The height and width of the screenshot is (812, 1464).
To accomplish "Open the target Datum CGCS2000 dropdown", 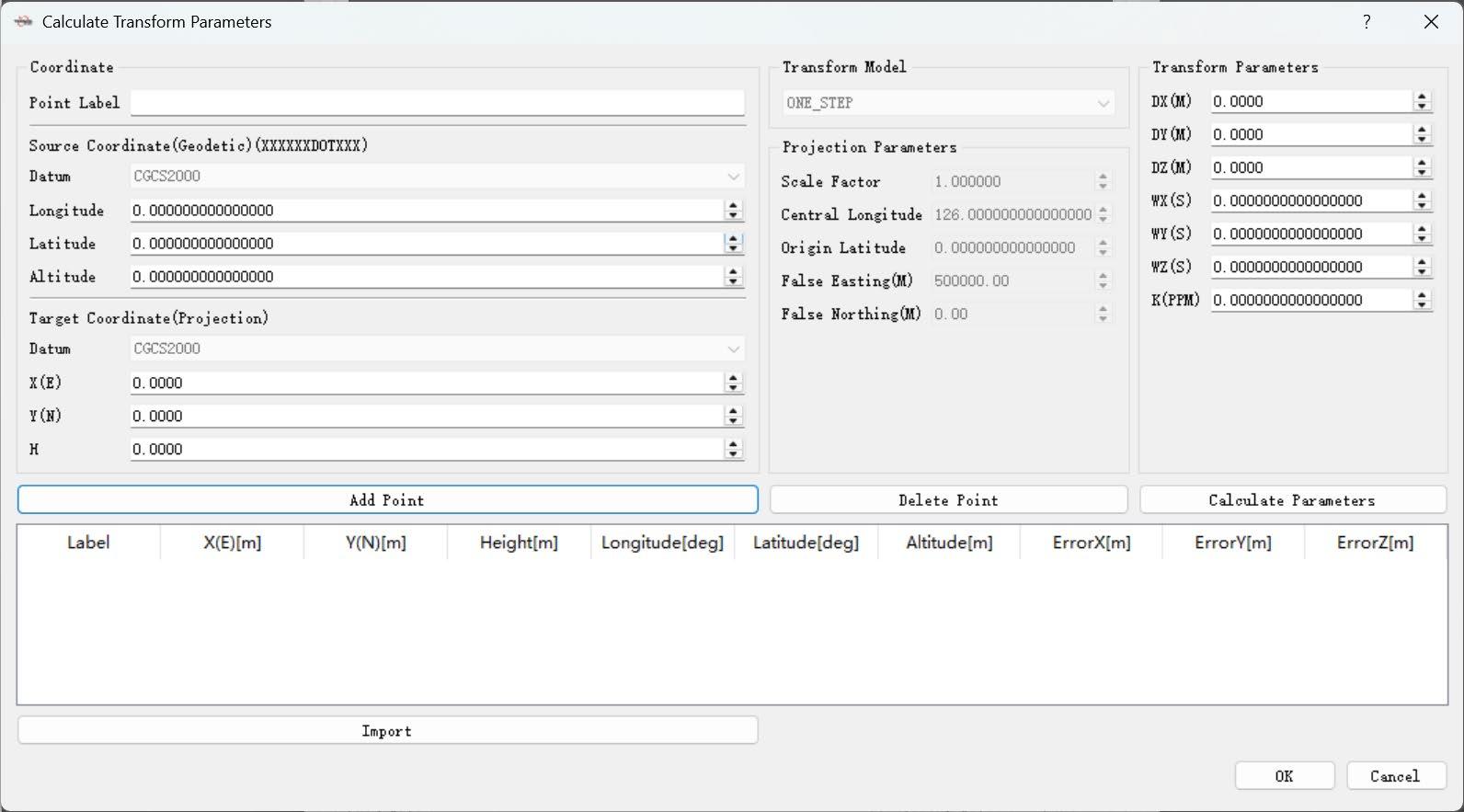I will (437, 349).
